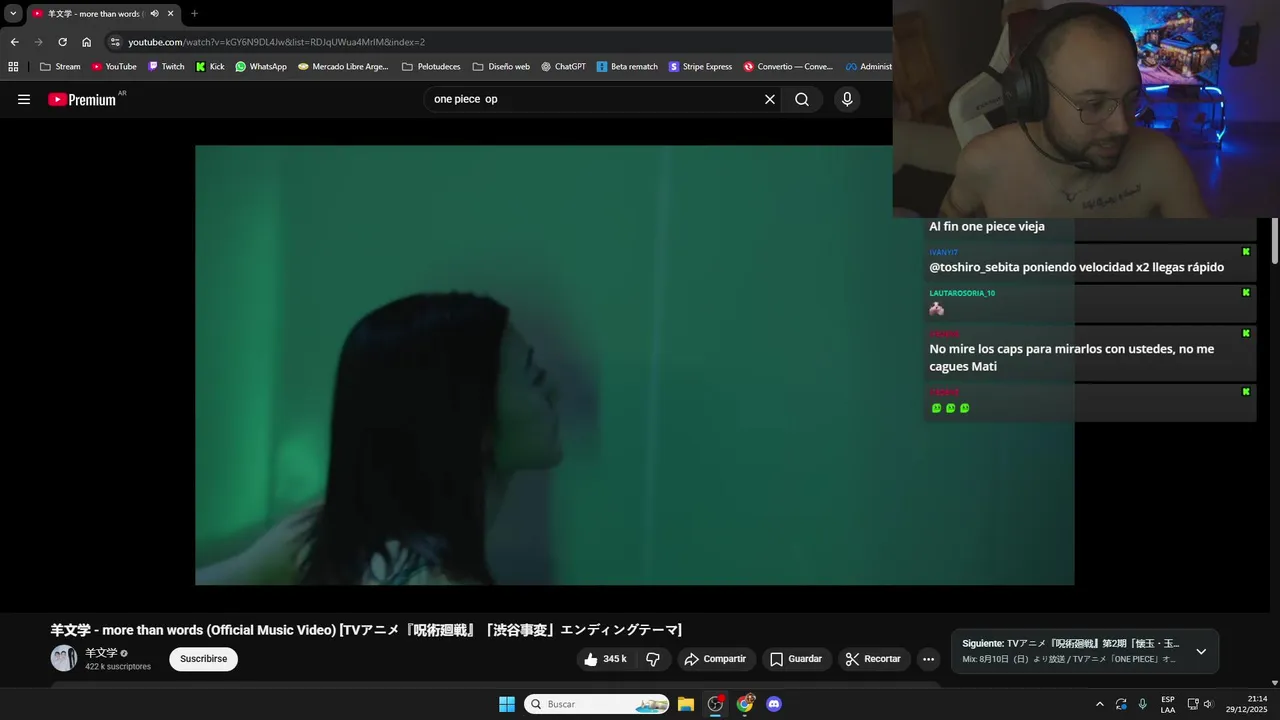Open the 羊文学 channel avatar
The image size is (1280, 720).
pyautogui.click(x=64, y=658)
